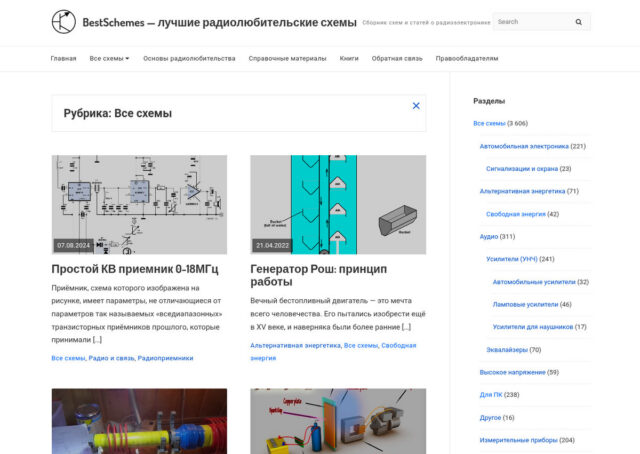
Task: Open sidebar Эквалайзеры category
Action: click(507, 349)
